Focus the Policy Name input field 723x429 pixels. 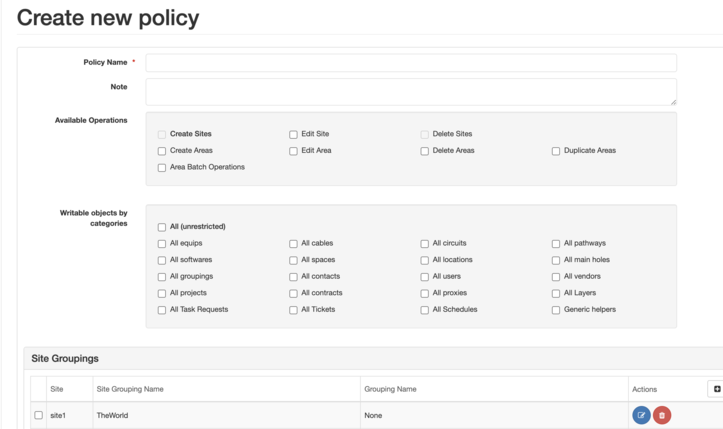[411, 63]
